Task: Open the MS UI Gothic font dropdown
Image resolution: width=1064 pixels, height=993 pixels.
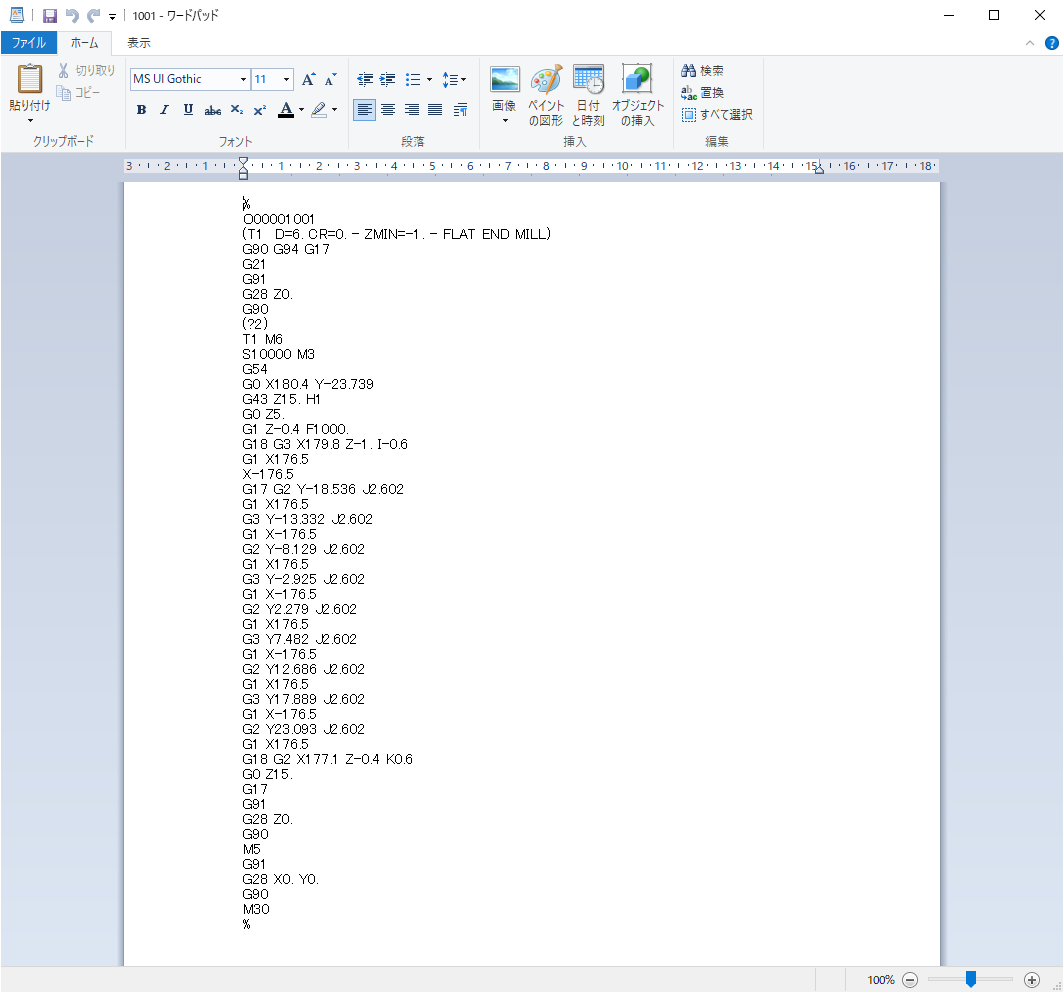Action: [243, 79]
